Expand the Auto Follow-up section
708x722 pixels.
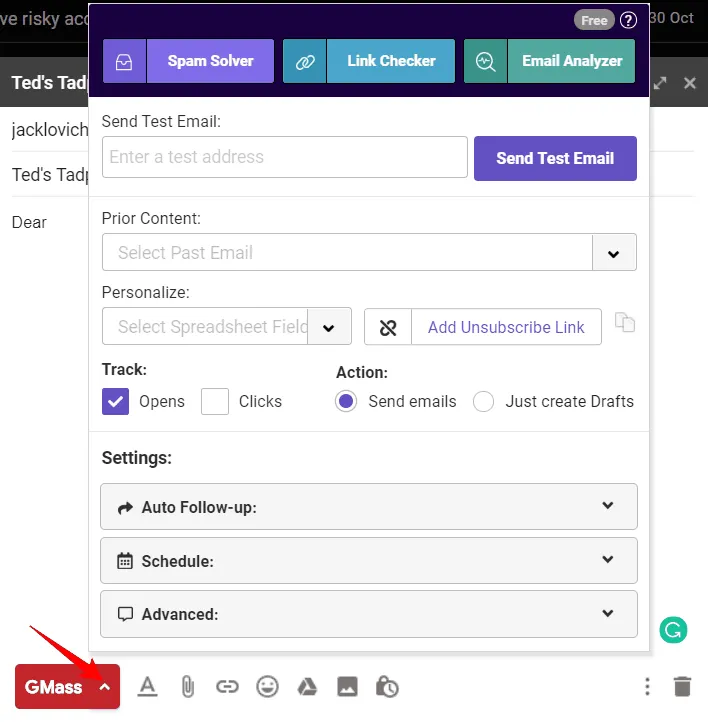click(369, 507)
